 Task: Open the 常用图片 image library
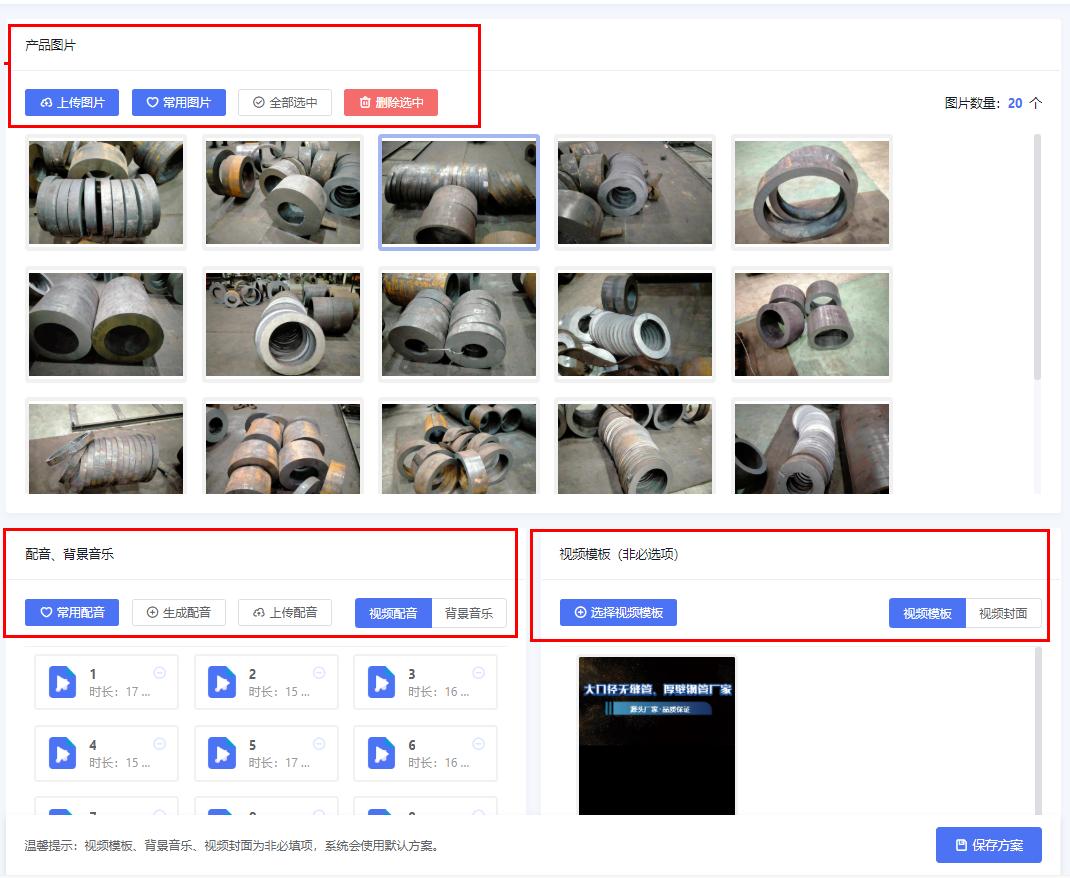click(x=179, y=102)
